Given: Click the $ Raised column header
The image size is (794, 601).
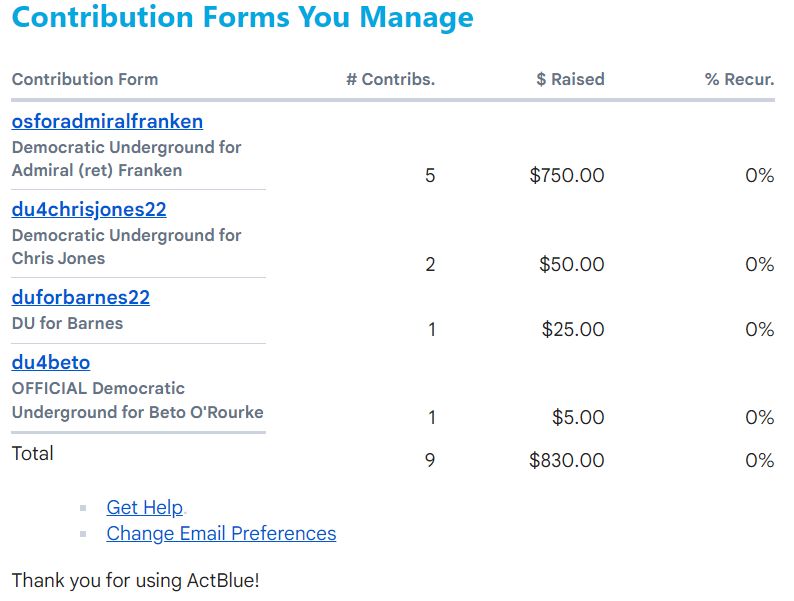Looking at the screenshot, I should click(570, 80).
